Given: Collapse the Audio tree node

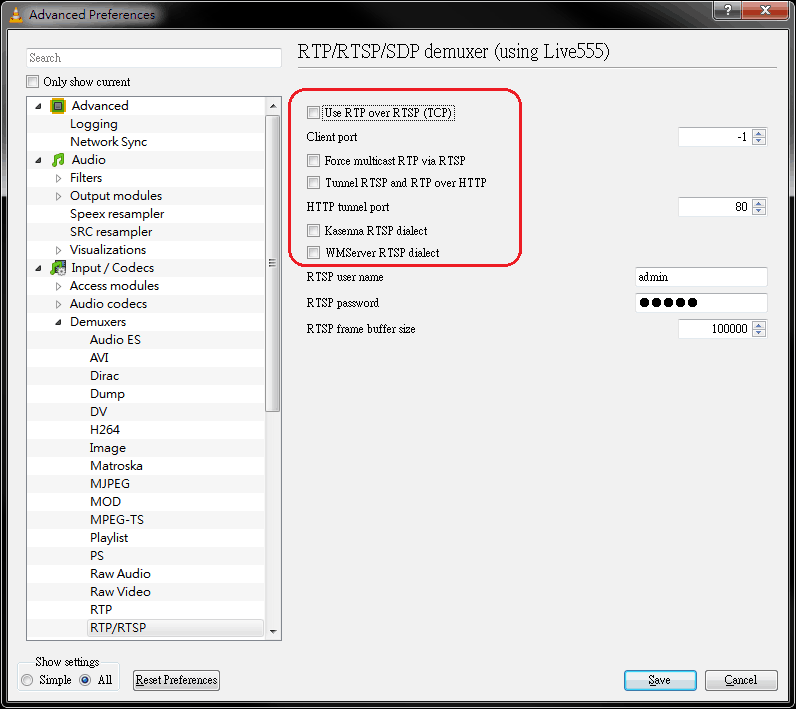Looking at the screenshot, I should coord(39,160).
